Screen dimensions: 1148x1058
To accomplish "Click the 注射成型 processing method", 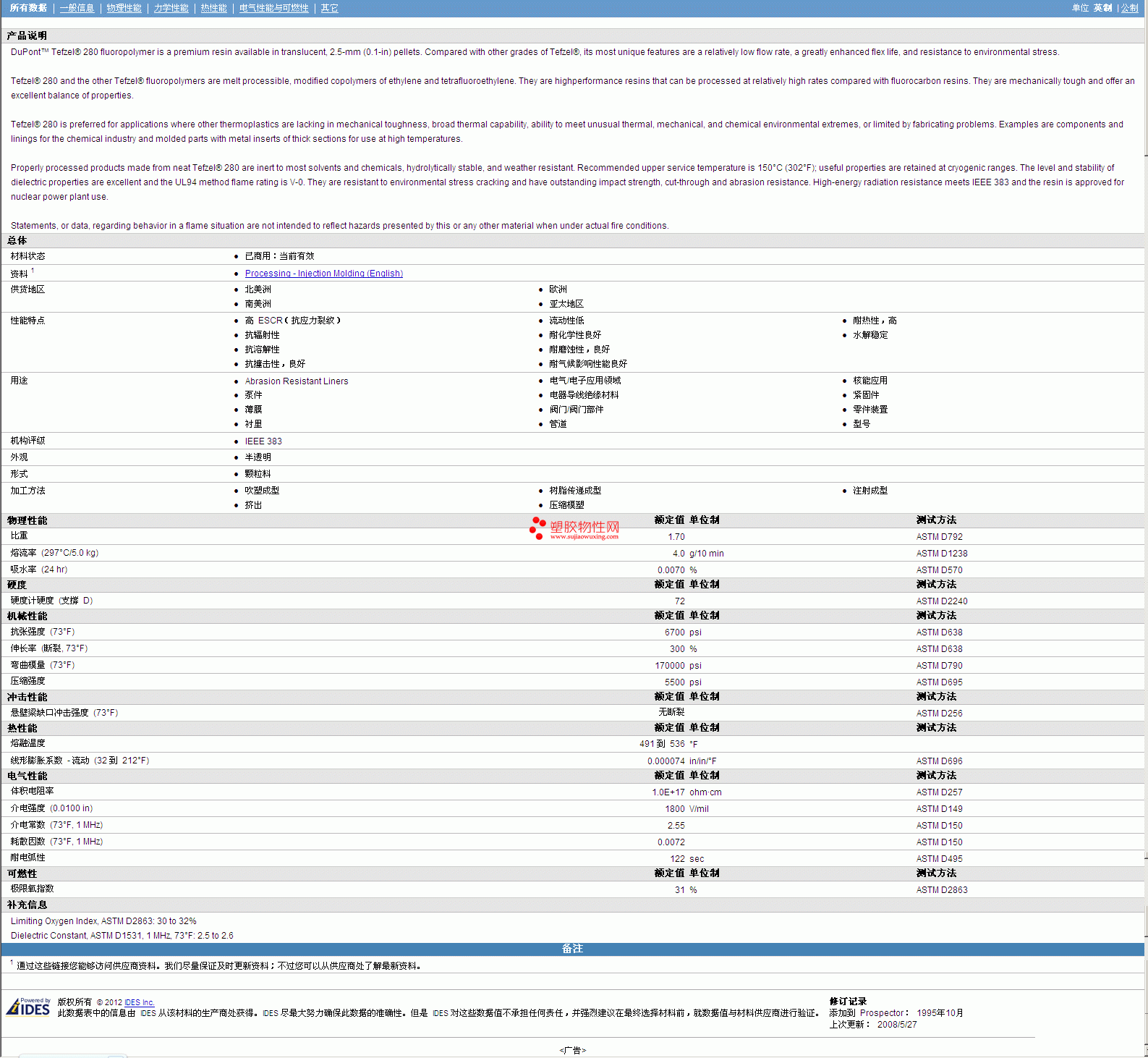I will 869,491.
